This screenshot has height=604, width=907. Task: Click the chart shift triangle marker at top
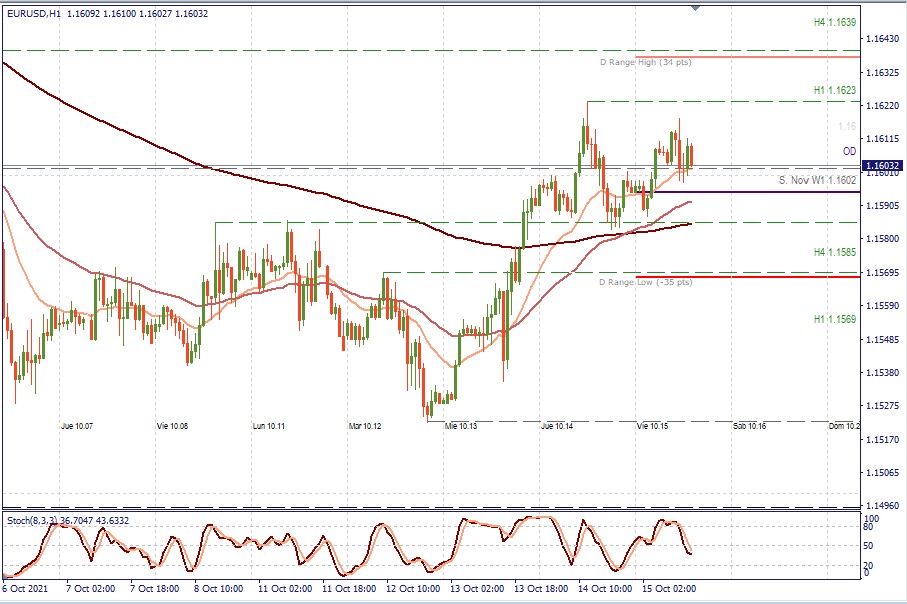(x=695, y=8)
